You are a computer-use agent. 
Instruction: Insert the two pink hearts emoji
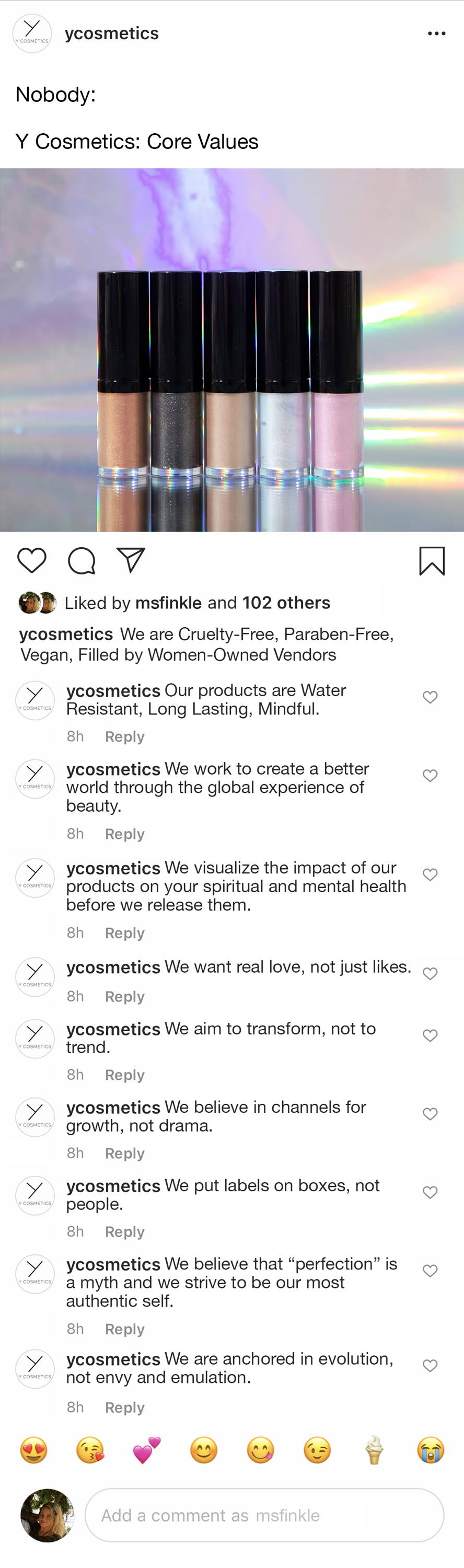point(147,1450)
